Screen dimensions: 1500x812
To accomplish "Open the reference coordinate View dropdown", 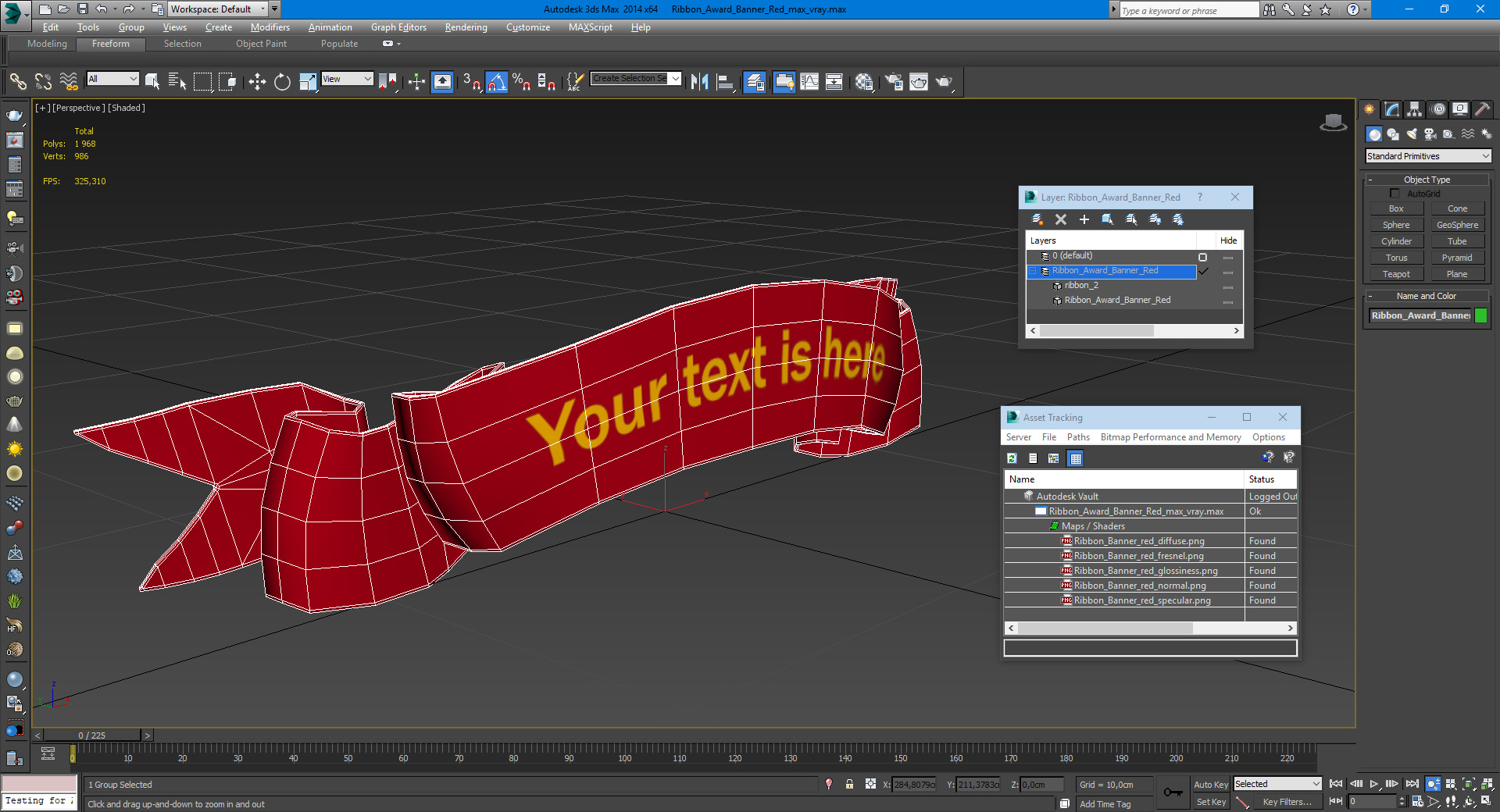I will pos(347,79).
